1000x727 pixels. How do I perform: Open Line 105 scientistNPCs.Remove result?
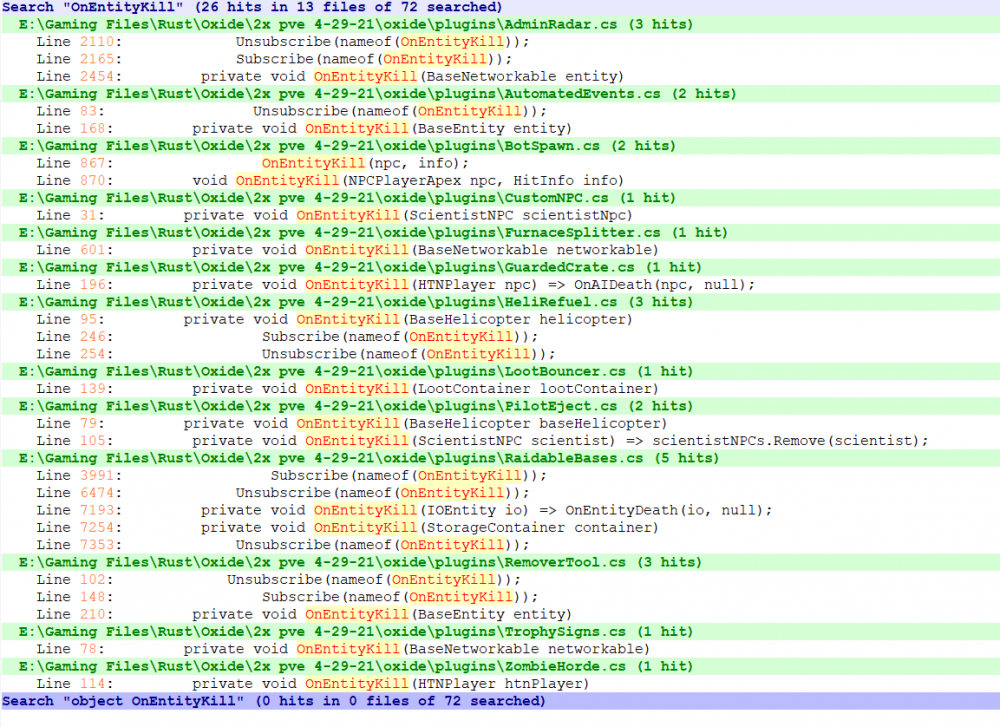pos(560,440)
